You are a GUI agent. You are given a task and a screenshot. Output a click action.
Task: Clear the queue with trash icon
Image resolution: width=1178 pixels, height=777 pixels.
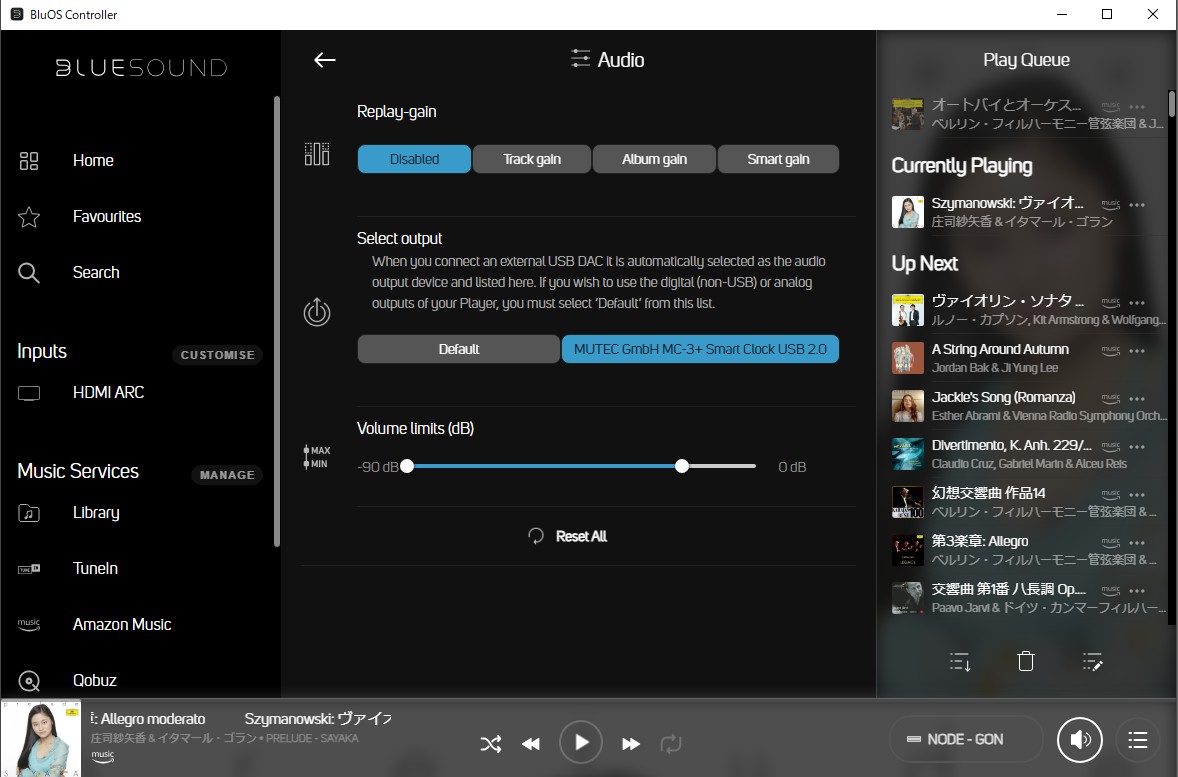[1026, 661]
